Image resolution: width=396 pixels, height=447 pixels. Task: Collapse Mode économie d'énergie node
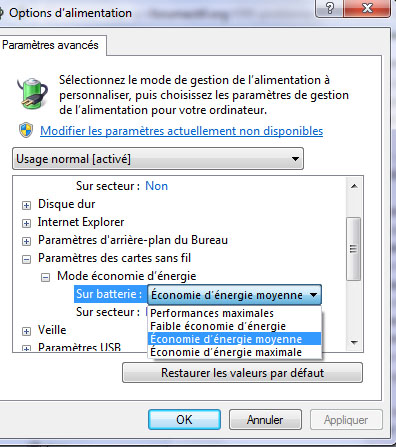(x=45, y=277)
